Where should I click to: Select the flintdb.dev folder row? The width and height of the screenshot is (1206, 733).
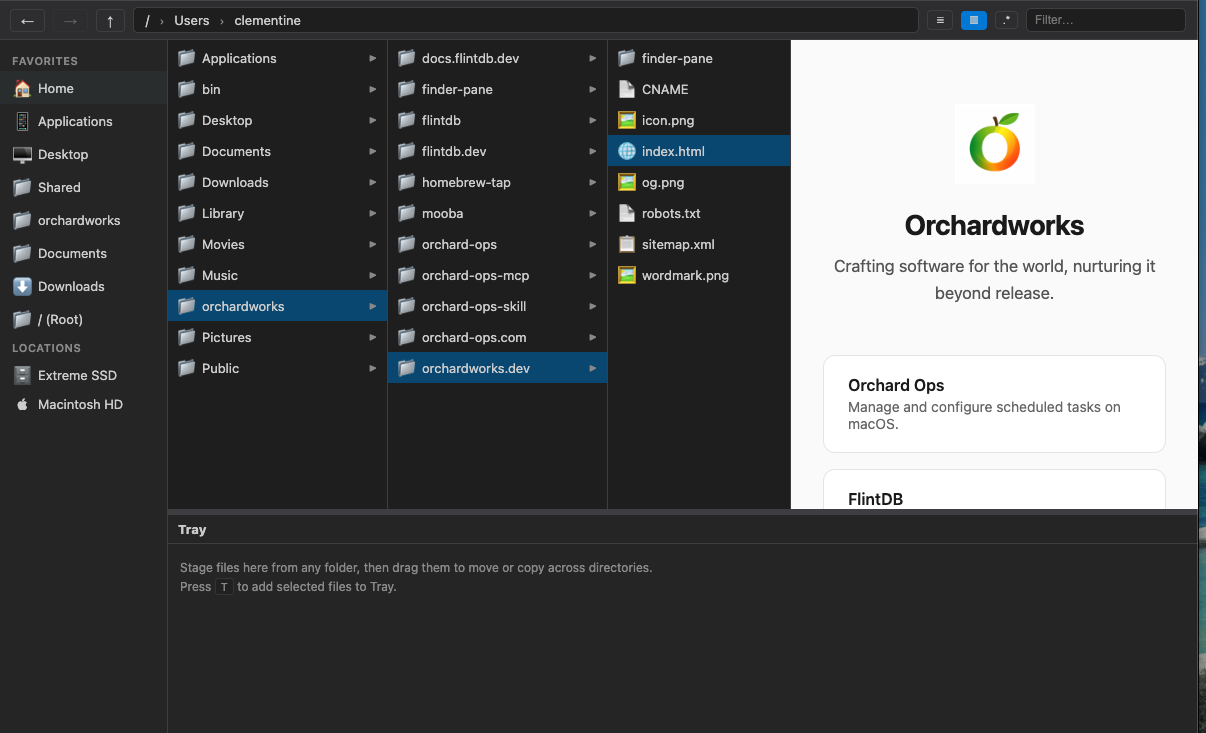(x=497, y=151)
